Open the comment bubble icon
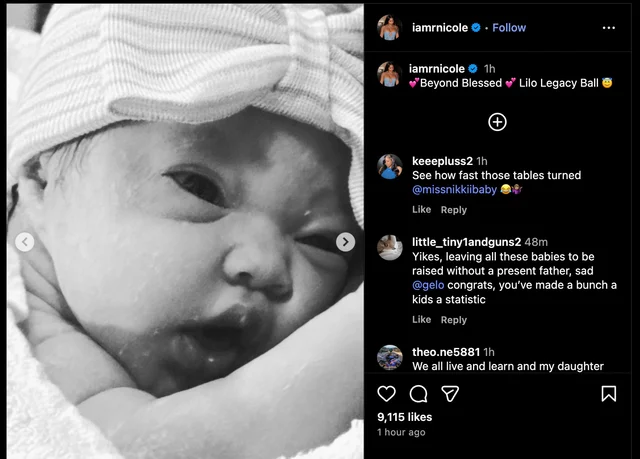This screenshot has width=640, height=459. click(x=419, y=394)
